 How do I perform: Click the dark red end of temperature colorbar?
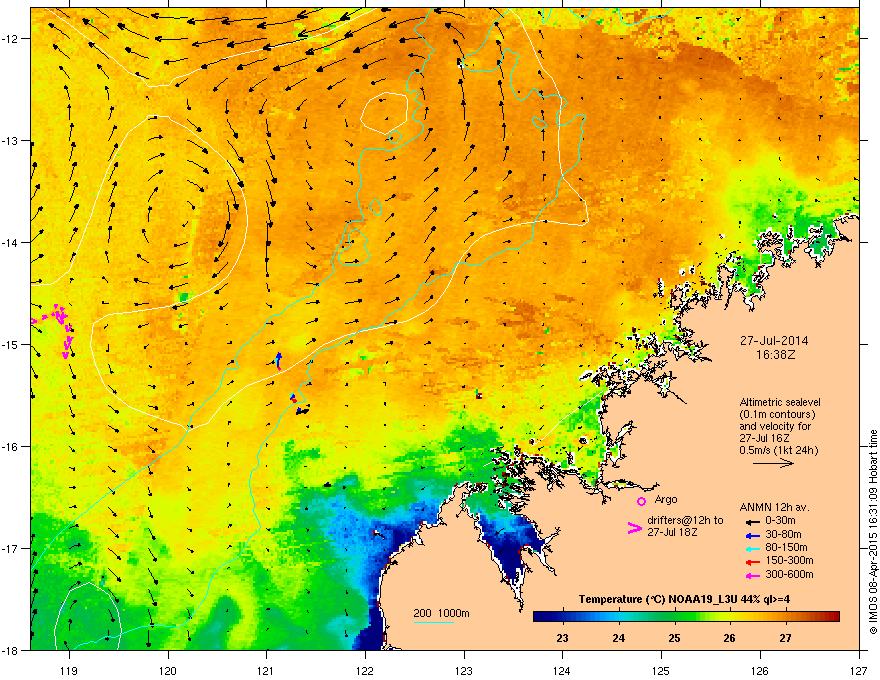click(835, 617)
